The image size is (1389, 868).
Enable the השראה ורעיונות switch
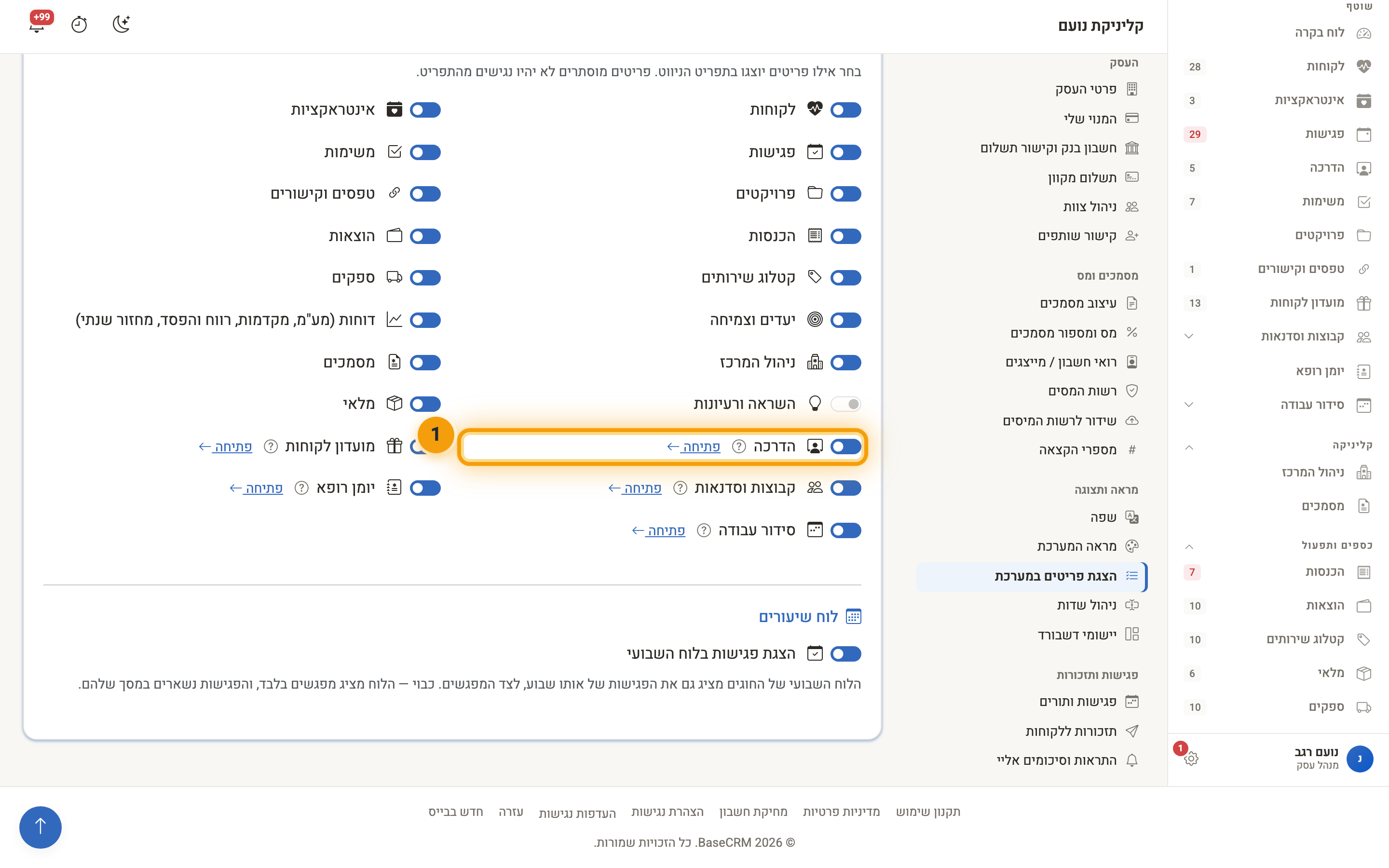(x=845, y=404)
